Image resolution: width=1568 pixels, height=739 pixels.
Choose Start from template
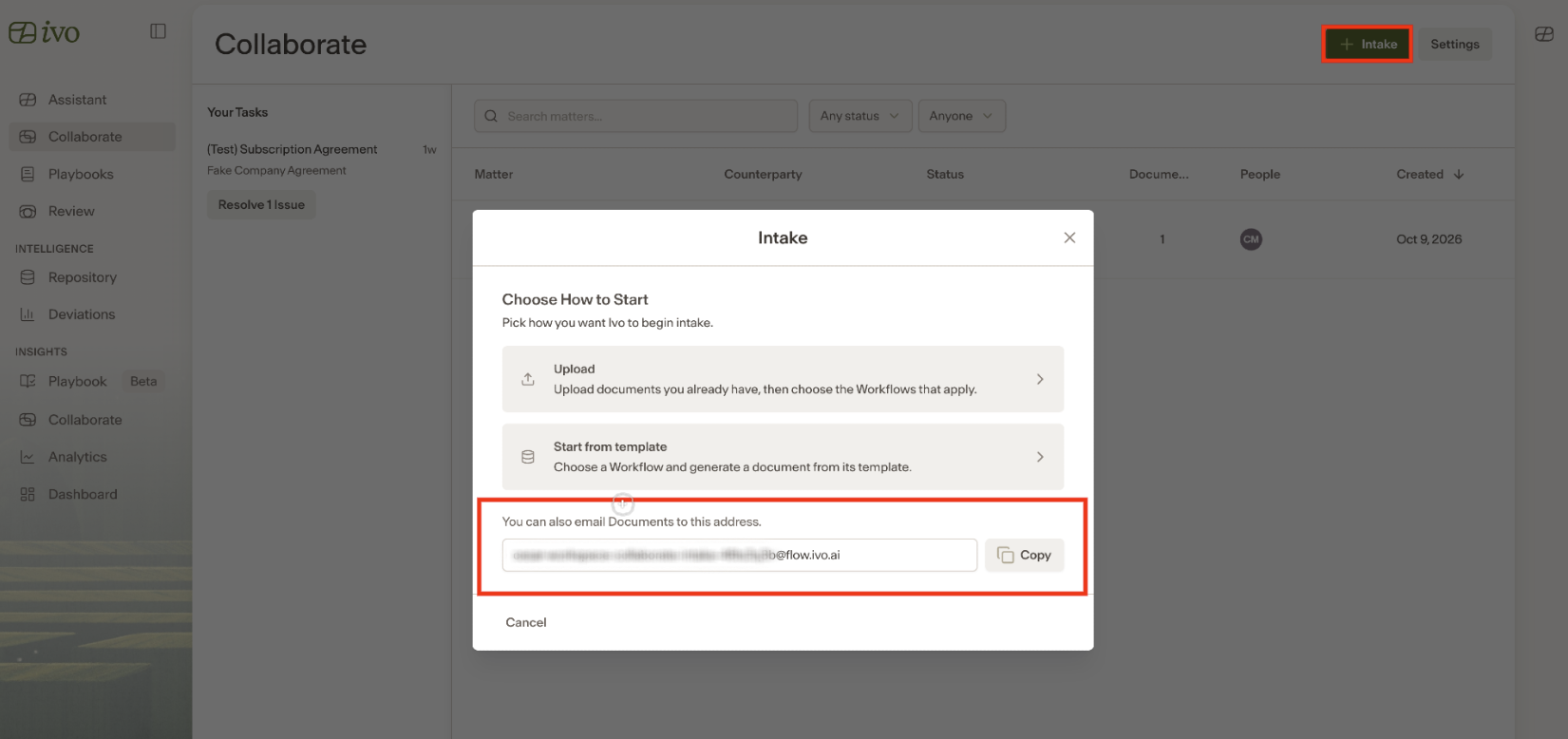(x=783, y=457)
